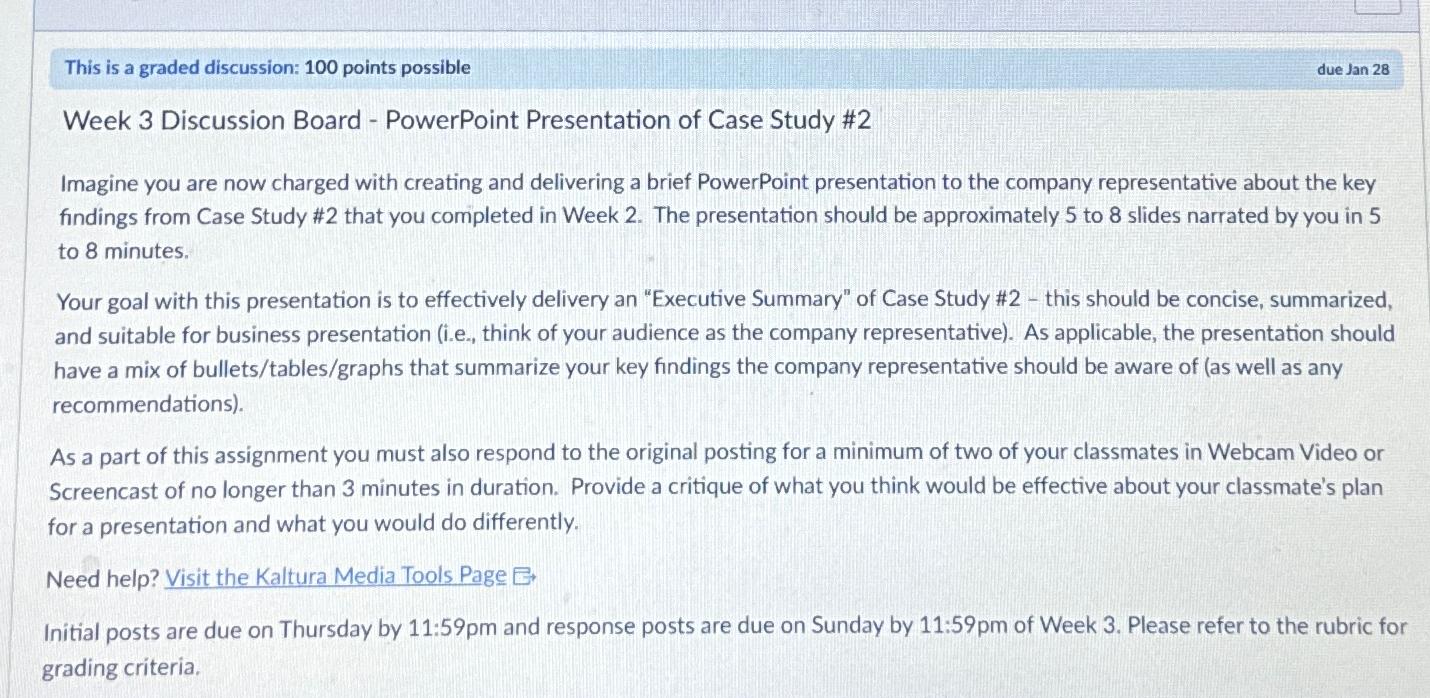This screenshot has width=1430, height=698.
Task: Click the Webcam Video response instructions paragraph
Action: click(x=700, y=485)
